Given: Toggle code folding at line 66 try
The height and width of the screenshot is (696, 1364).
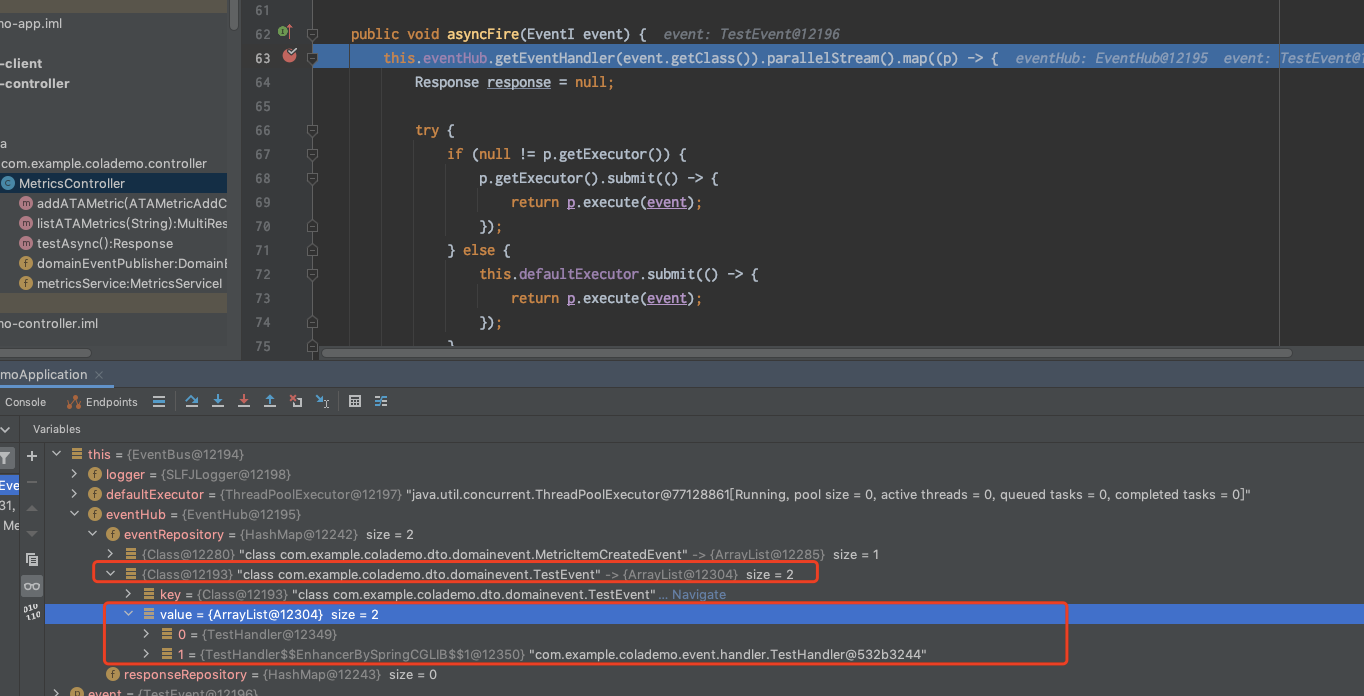Looking at the screenshot, I should [x=312, y=130].
